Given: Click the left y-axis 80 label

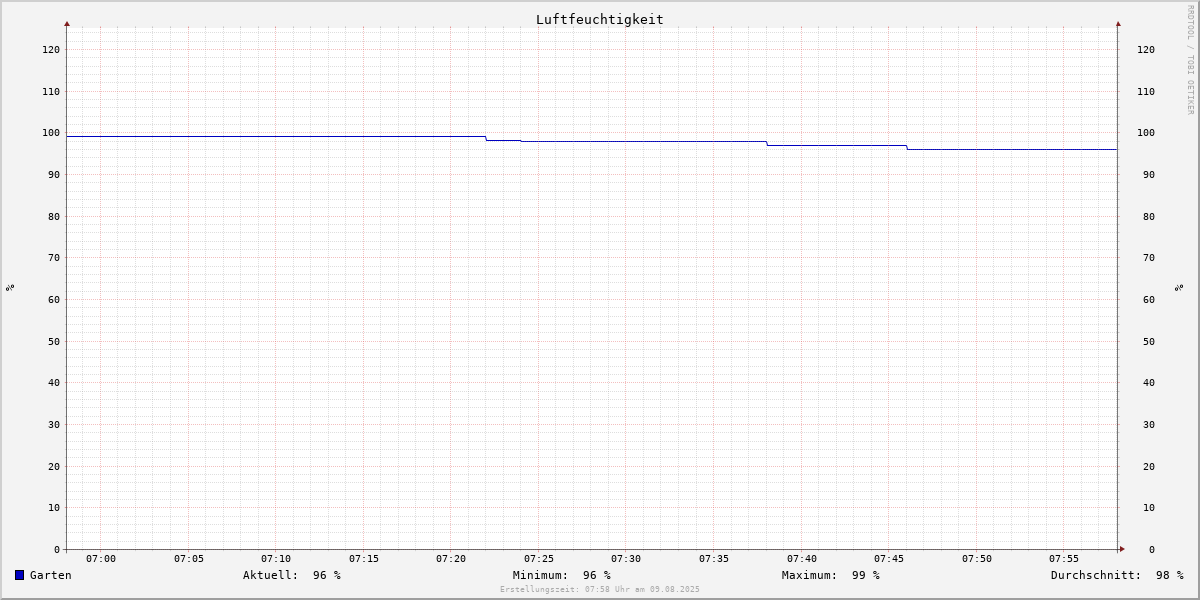Looking at the screenshot, I should 54,216.
